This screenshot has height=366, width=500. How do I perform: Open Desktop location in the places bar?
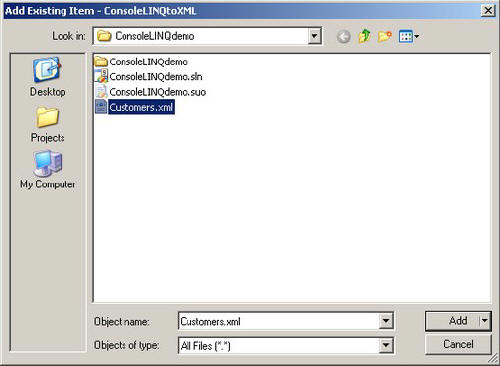47,77
